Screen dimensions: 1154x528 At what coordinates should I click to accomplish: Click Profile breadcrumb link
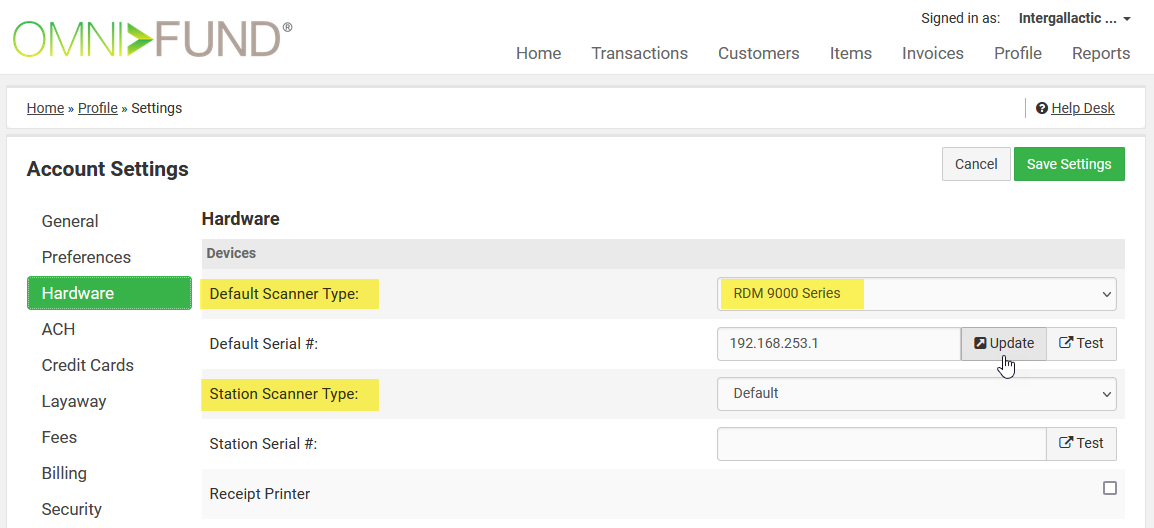[98, 108]
